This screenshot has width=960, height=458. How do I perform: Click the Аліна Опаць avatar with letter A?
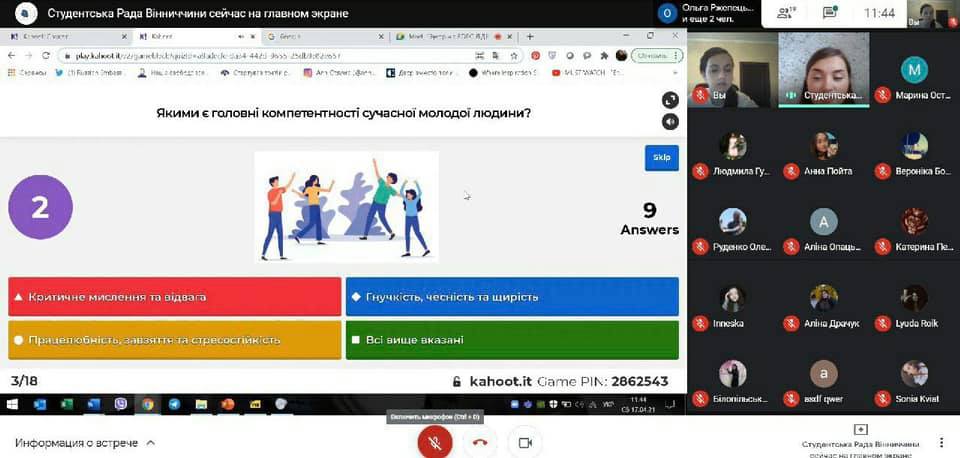823,222
